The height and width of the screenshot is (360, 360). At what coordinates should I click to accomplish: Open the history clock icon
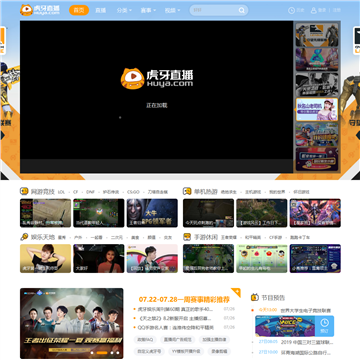[291, 10]
